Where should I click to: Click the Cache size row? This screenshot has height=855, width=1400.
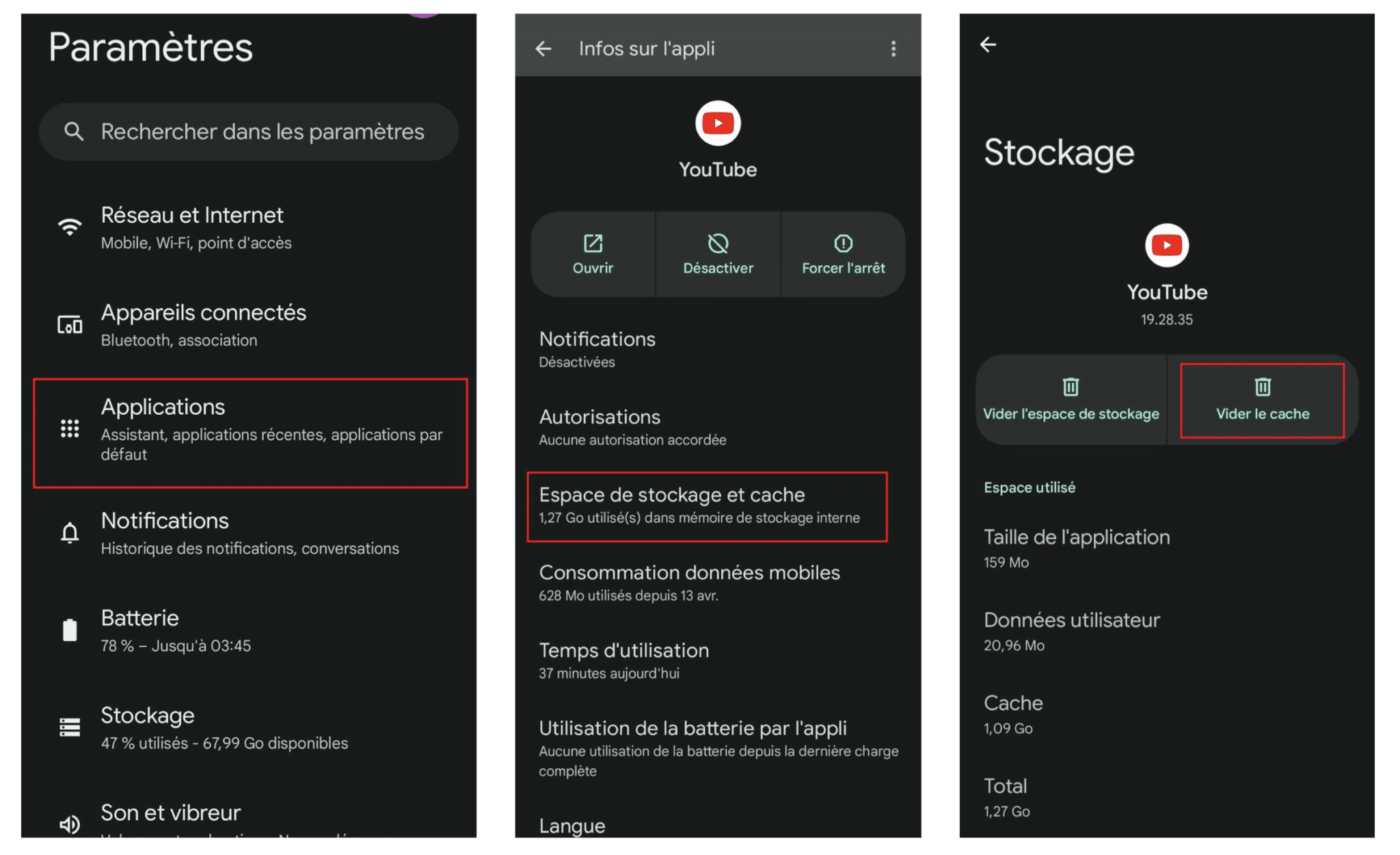tap(1167, 714)
